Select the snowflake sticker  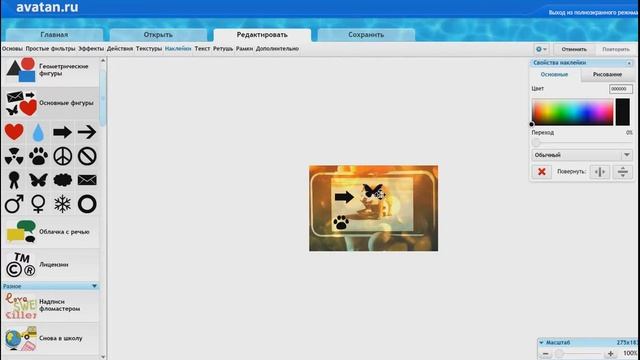62,204
